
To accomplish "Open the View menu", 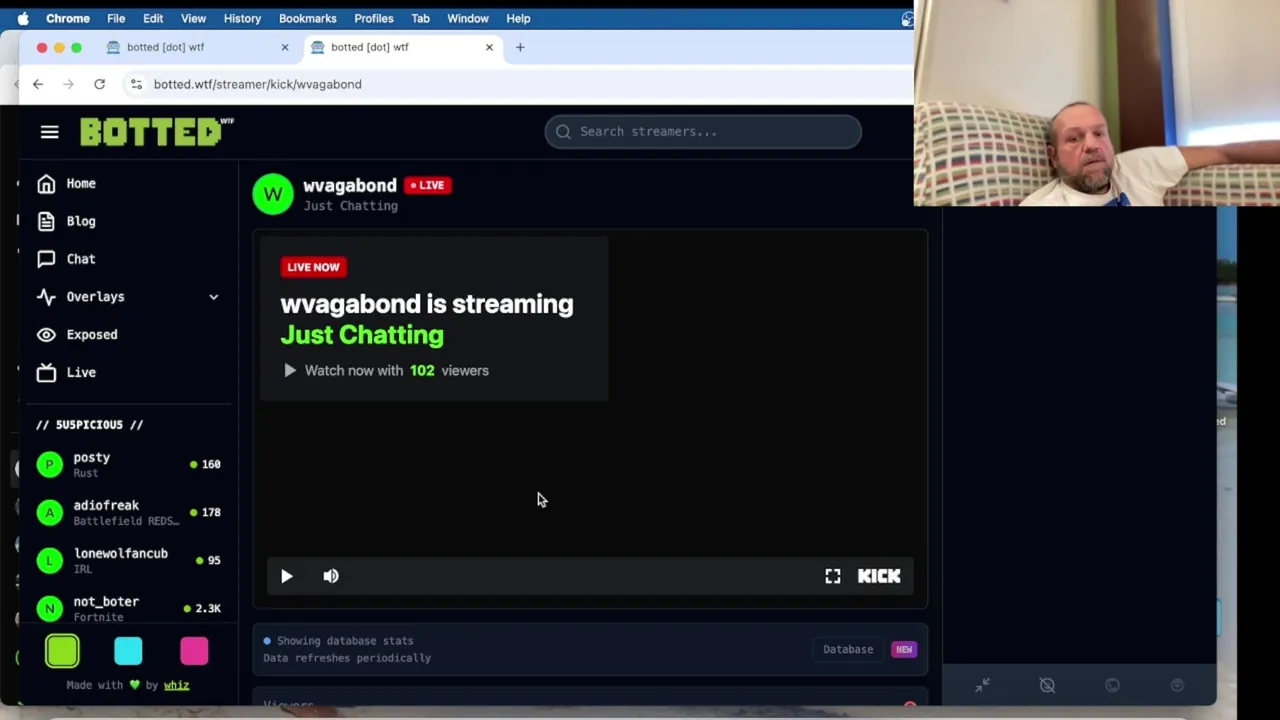I will [193, 18].
